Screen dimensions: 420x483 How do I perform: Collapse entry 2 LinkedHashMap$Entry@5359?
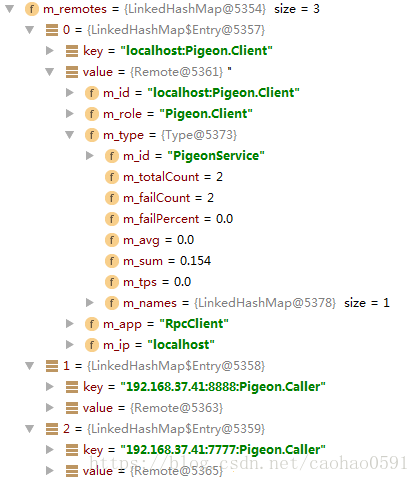click(30, 429)
